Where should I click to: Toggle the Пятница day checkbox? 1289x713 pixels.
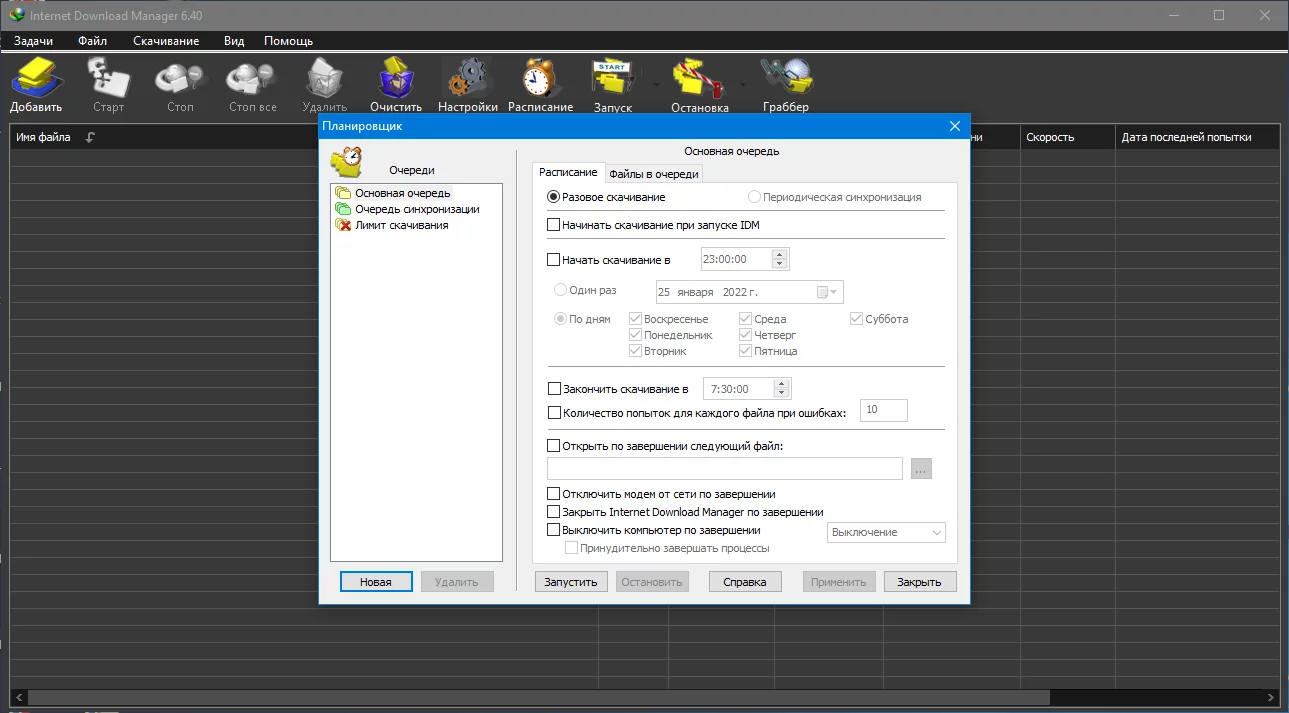[745, 351]
